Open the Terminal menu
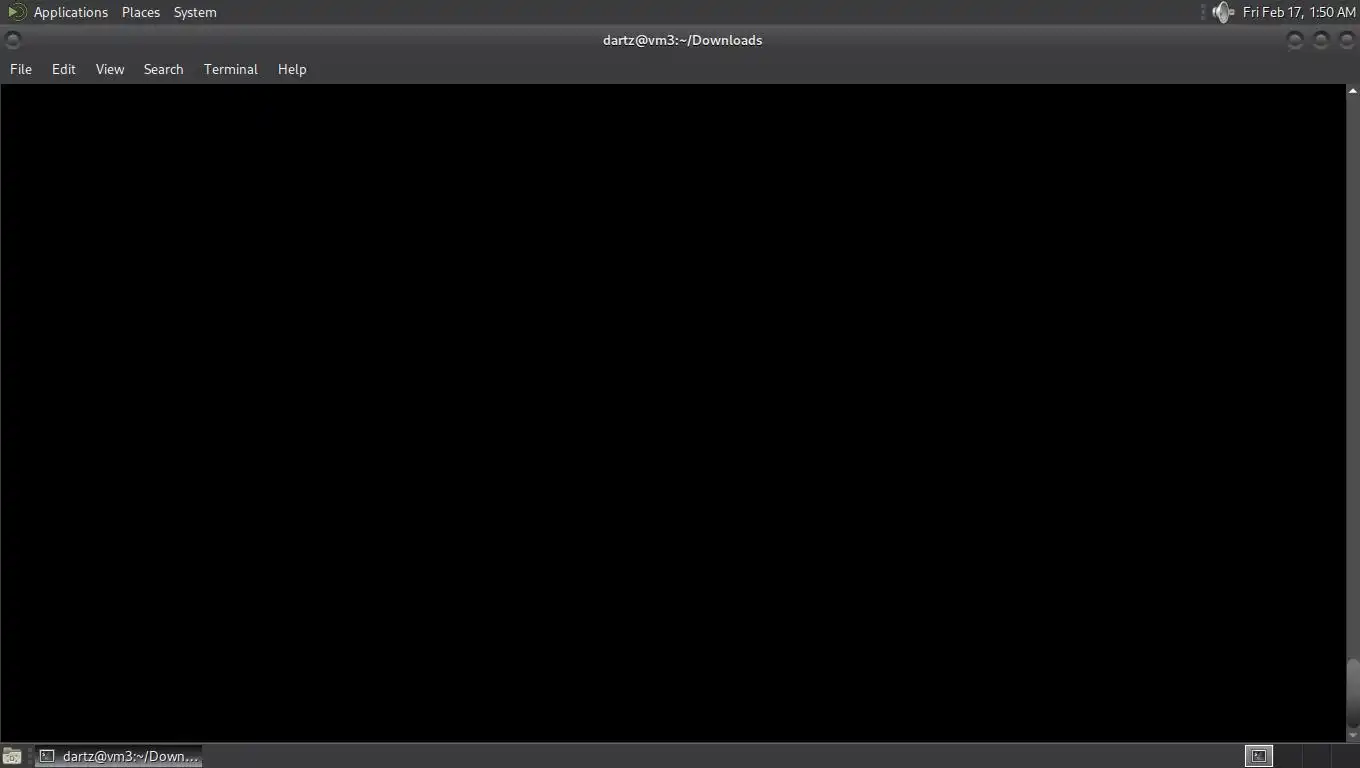Image resolution: width=1360 pixels, height=768 pixels. click(231, 69)
